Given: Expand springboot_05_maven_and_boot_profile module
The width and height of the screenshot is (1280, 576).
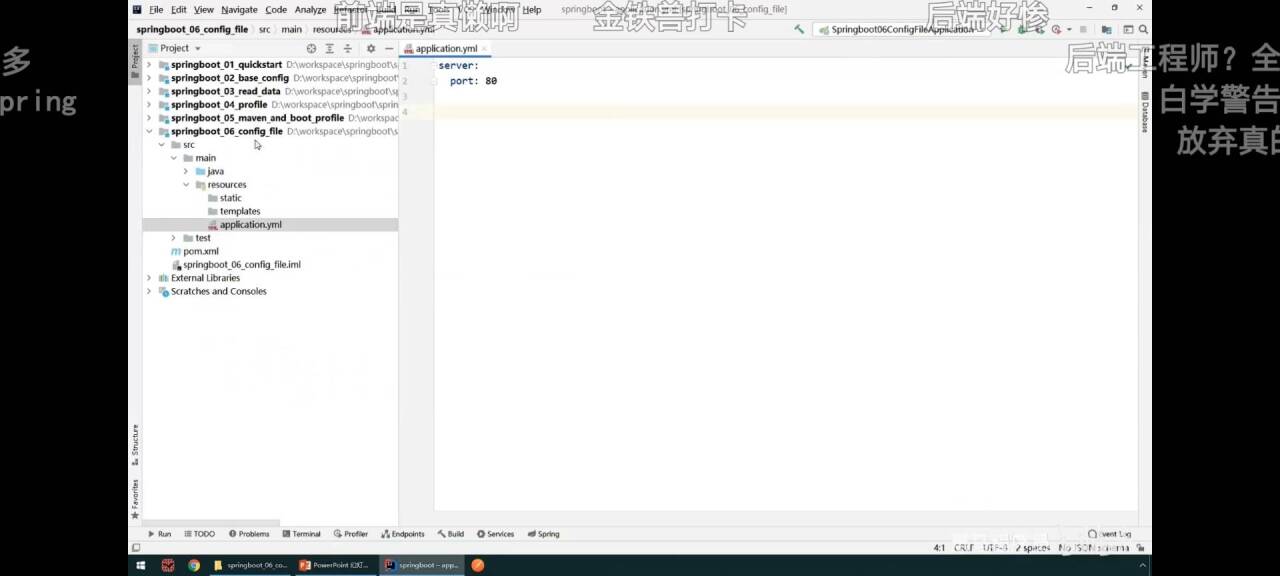Looking at the screenshot, I should [149, 118].
